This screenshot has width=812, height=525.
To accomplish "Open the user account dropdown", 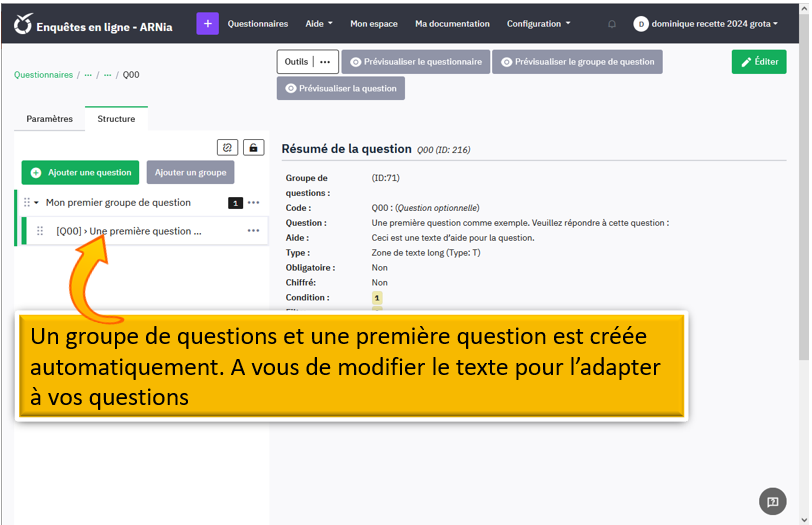I will (706, 24).
